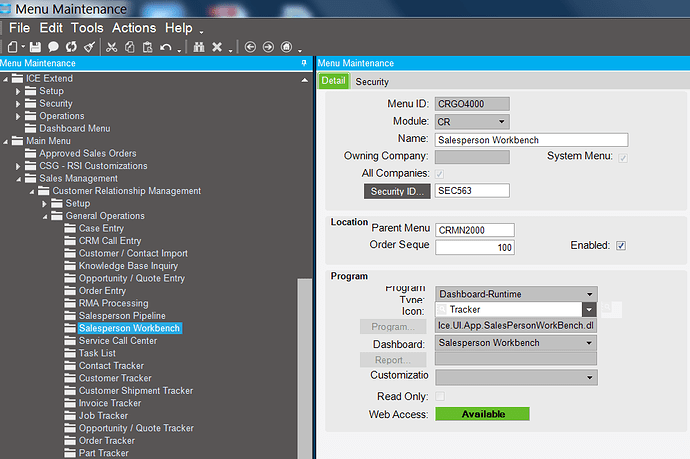Open the Tools menu
The height and width of the screenshot is (459, 690).
(x=87, y=28)
